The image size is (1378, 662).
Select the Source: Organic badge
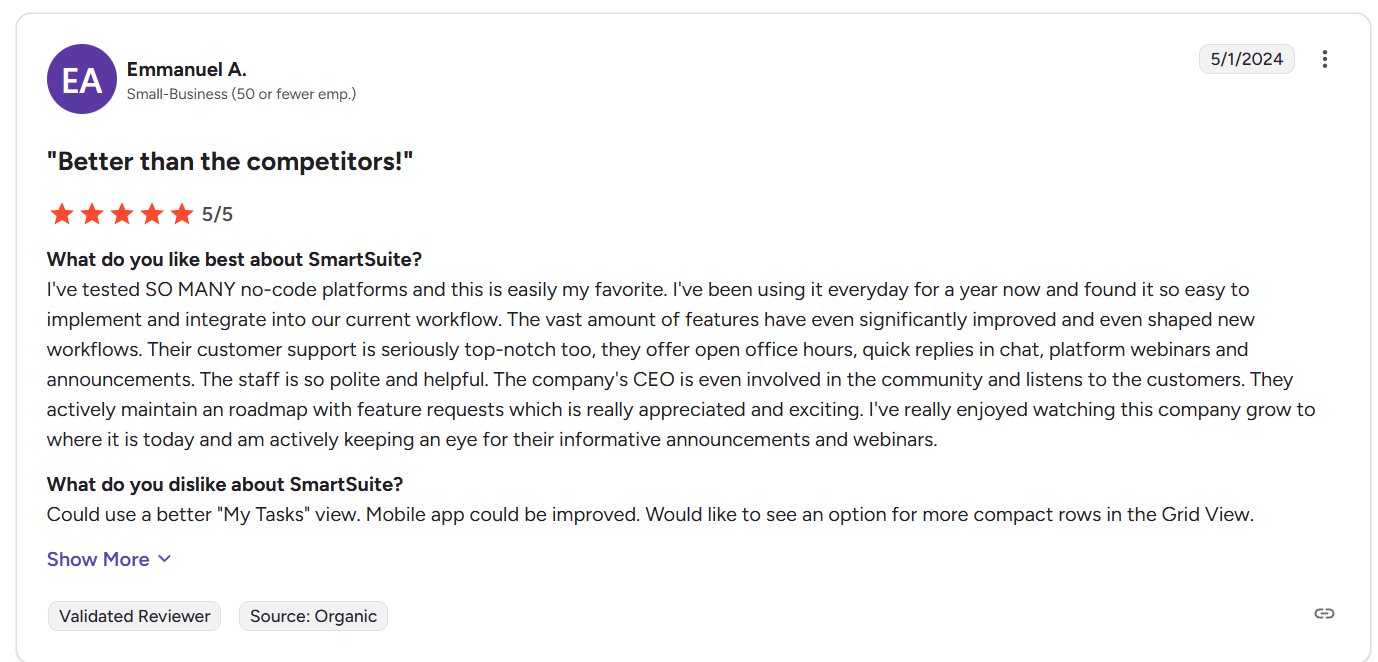[313, 616]
